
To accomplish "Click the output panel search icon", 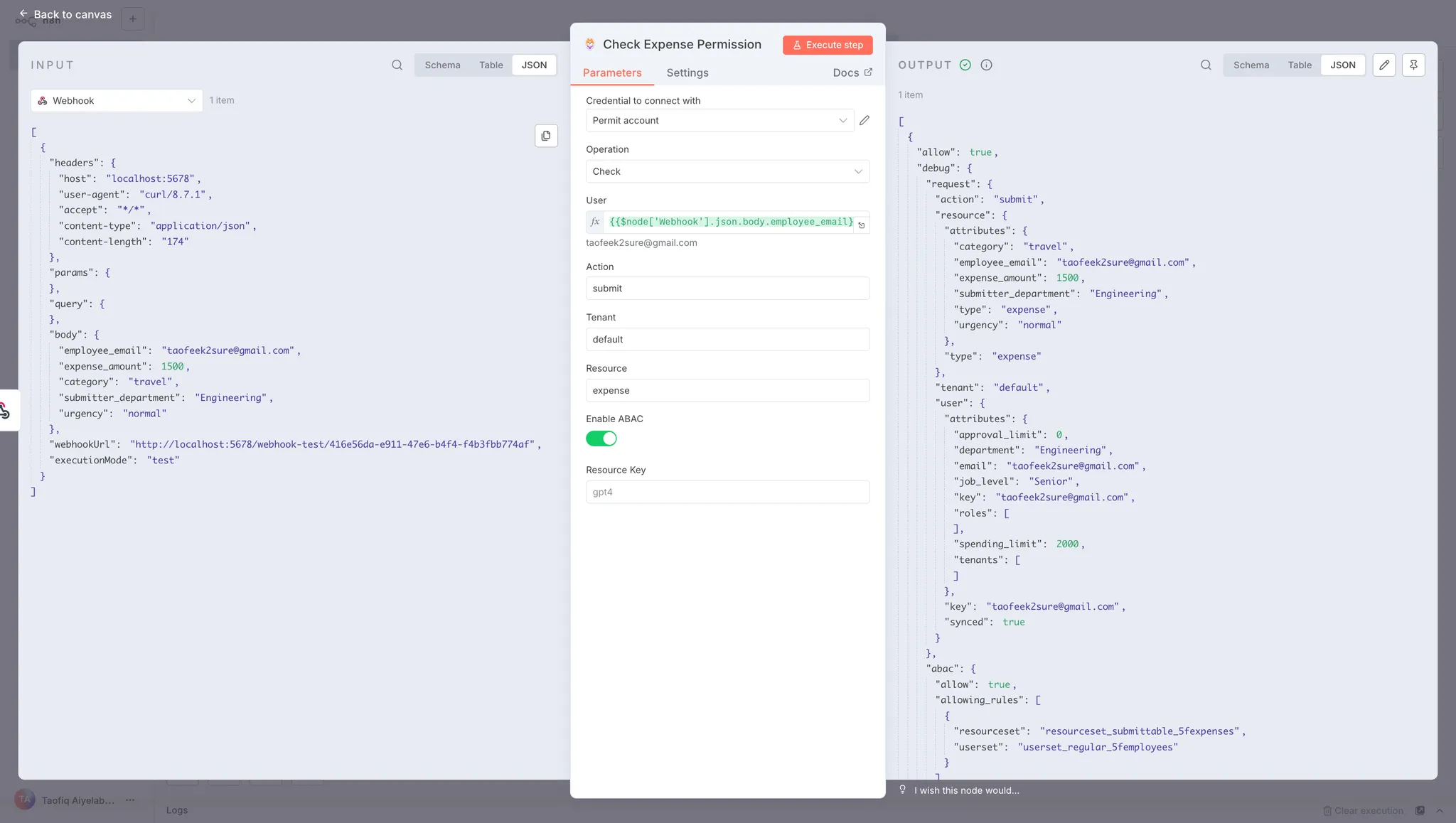I will tap(1206, 65).
